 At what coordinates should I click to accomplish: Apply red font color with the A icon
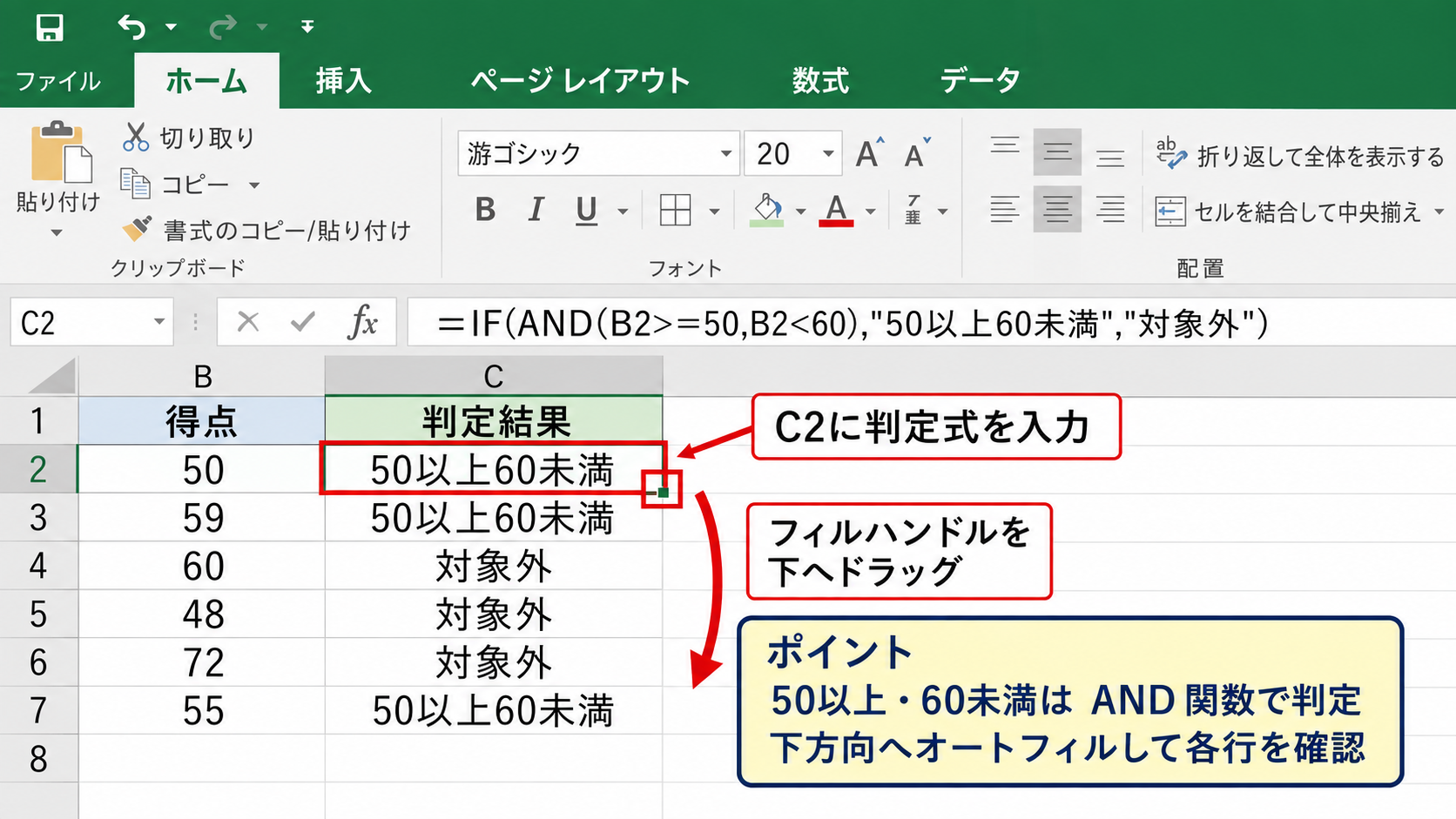(836, 210)
